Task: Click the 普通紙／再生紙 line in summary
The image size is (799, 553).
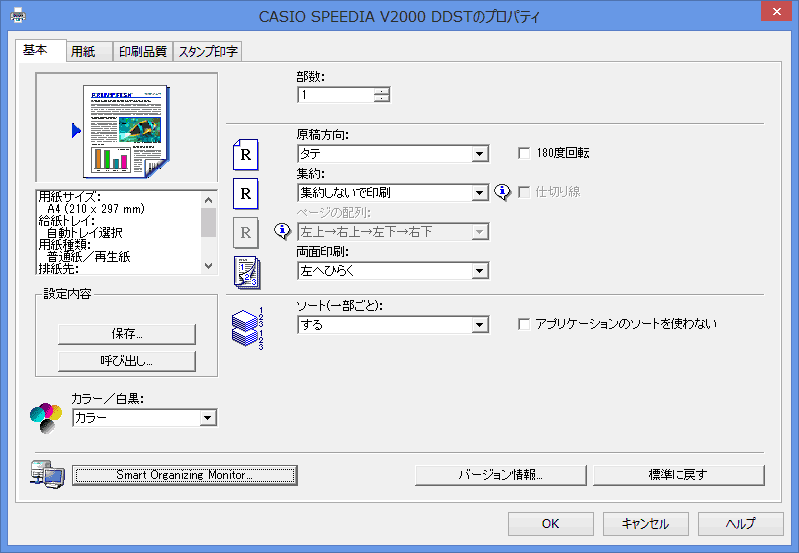Action: pos(89,257)
